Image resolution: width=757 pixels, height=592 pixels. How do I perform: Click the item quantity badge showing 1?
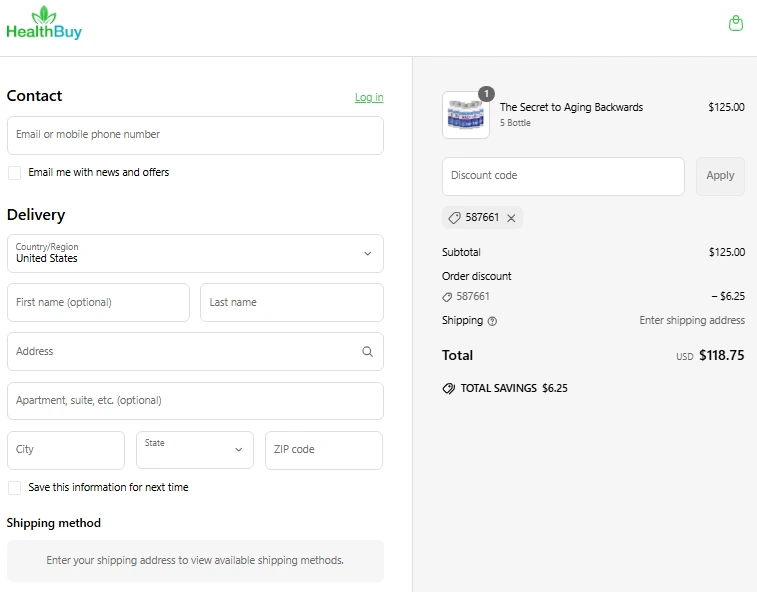[x=486, y=94]
